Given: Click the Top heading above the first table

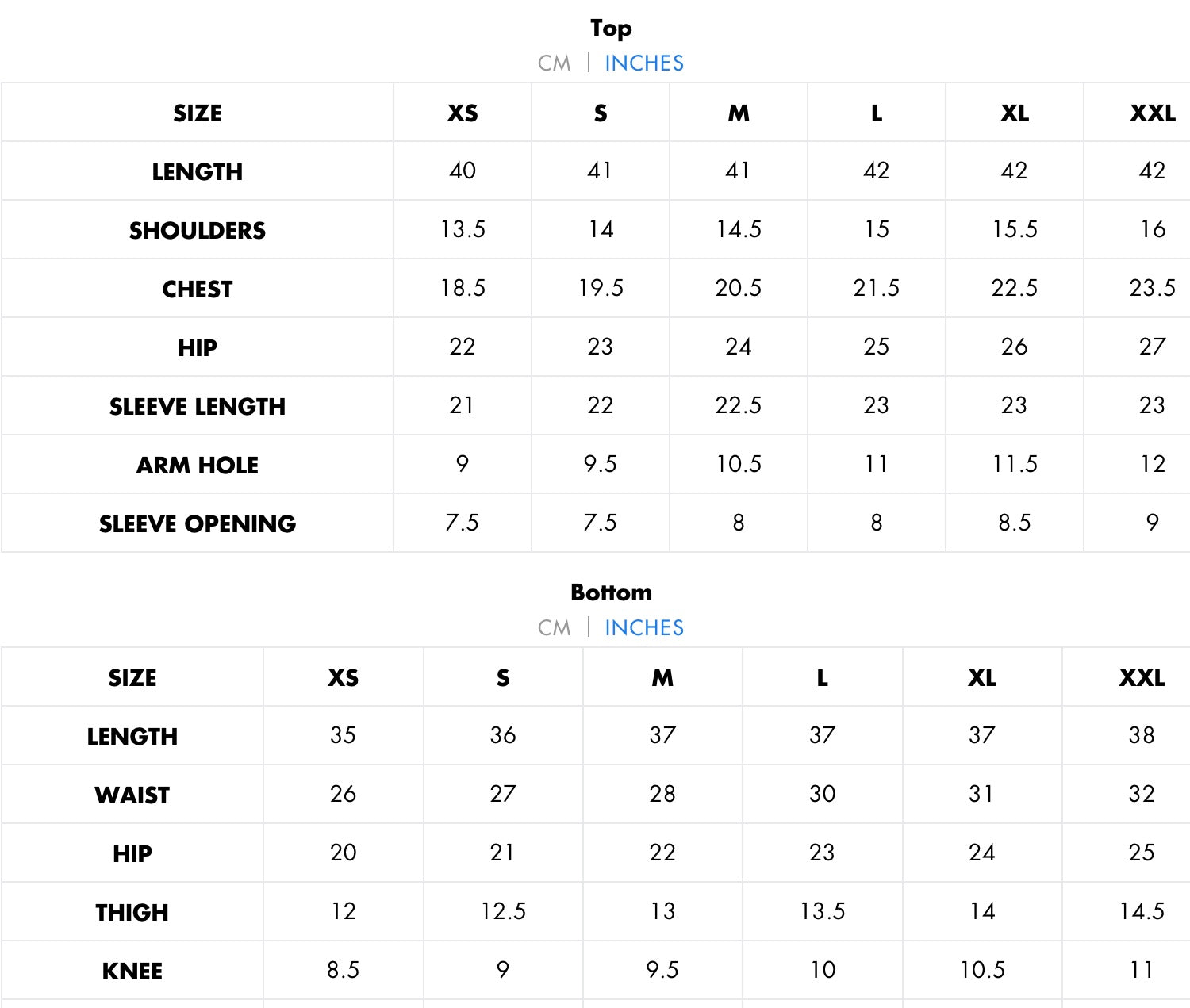Looking at the screenshot, I should point(611,29).
